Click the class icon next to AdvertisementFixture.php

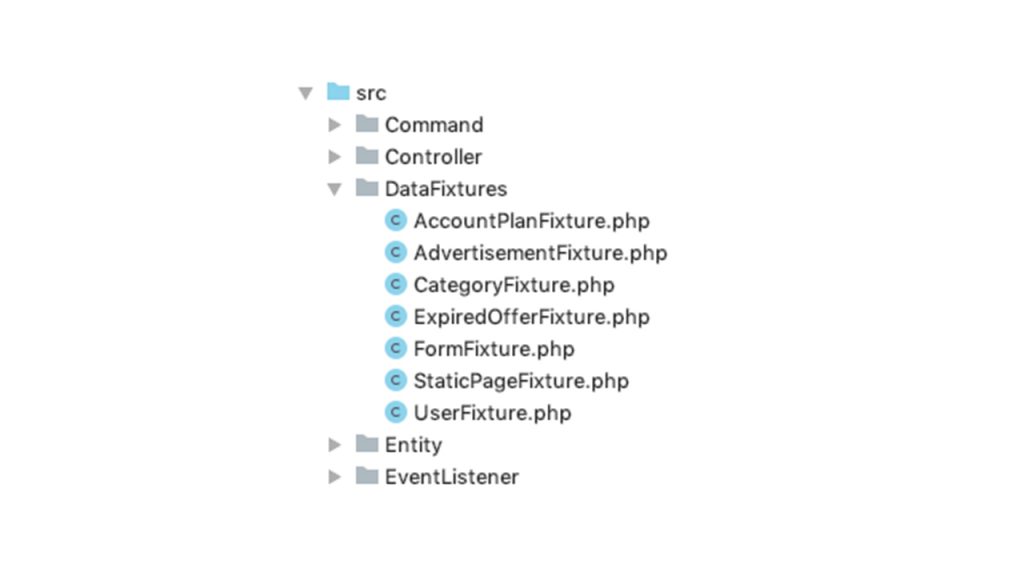coord(396,253)
